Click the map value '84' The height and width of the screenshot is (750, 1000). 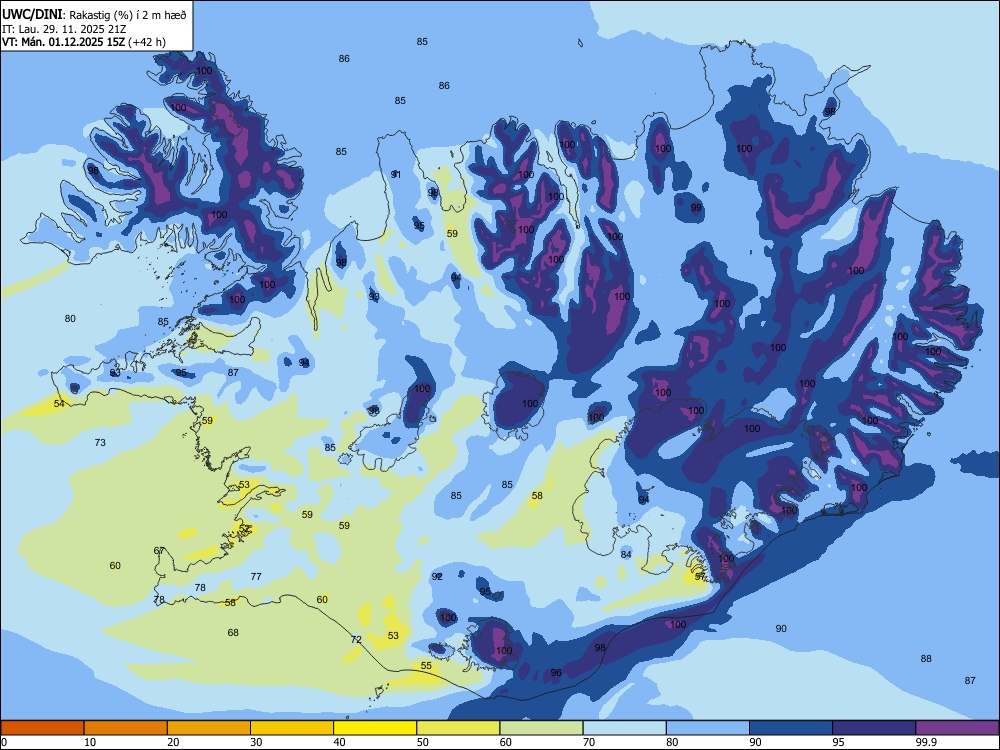626,554
